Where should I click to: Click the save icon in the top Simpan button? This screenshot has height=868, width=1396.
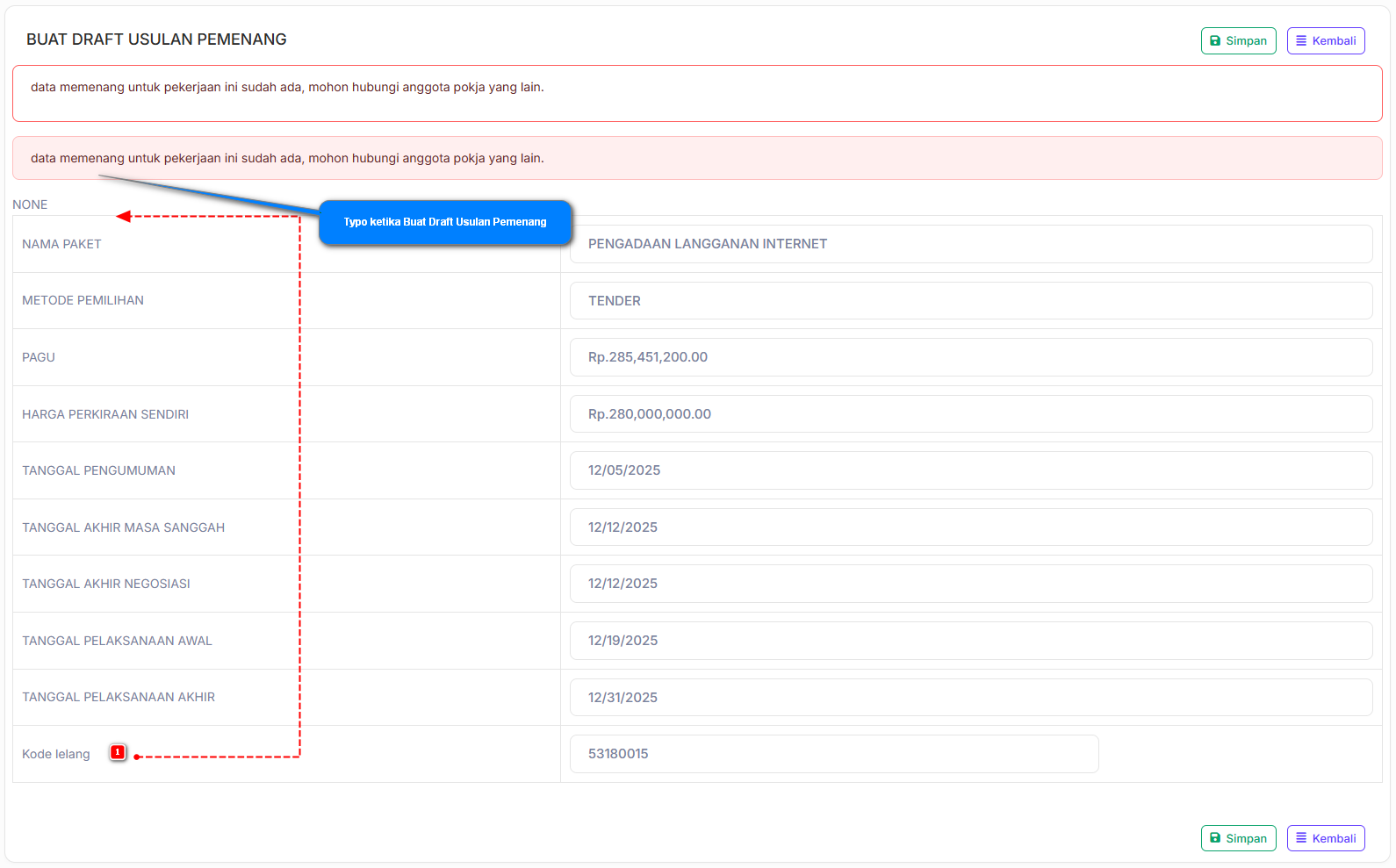click(1215, 41)
